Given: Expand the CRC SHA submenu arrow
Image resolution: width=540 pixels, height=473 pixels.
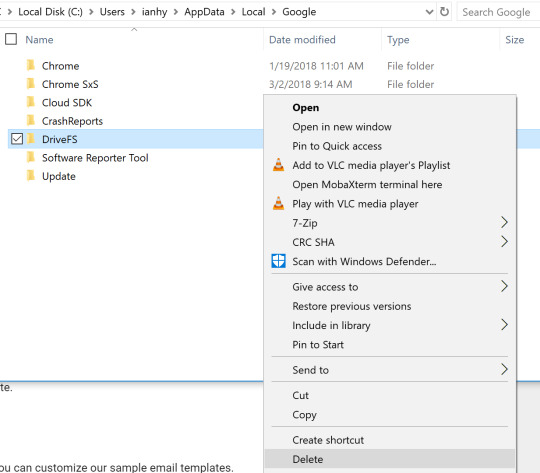Looking at the screenshot, I should coord(504,241).
